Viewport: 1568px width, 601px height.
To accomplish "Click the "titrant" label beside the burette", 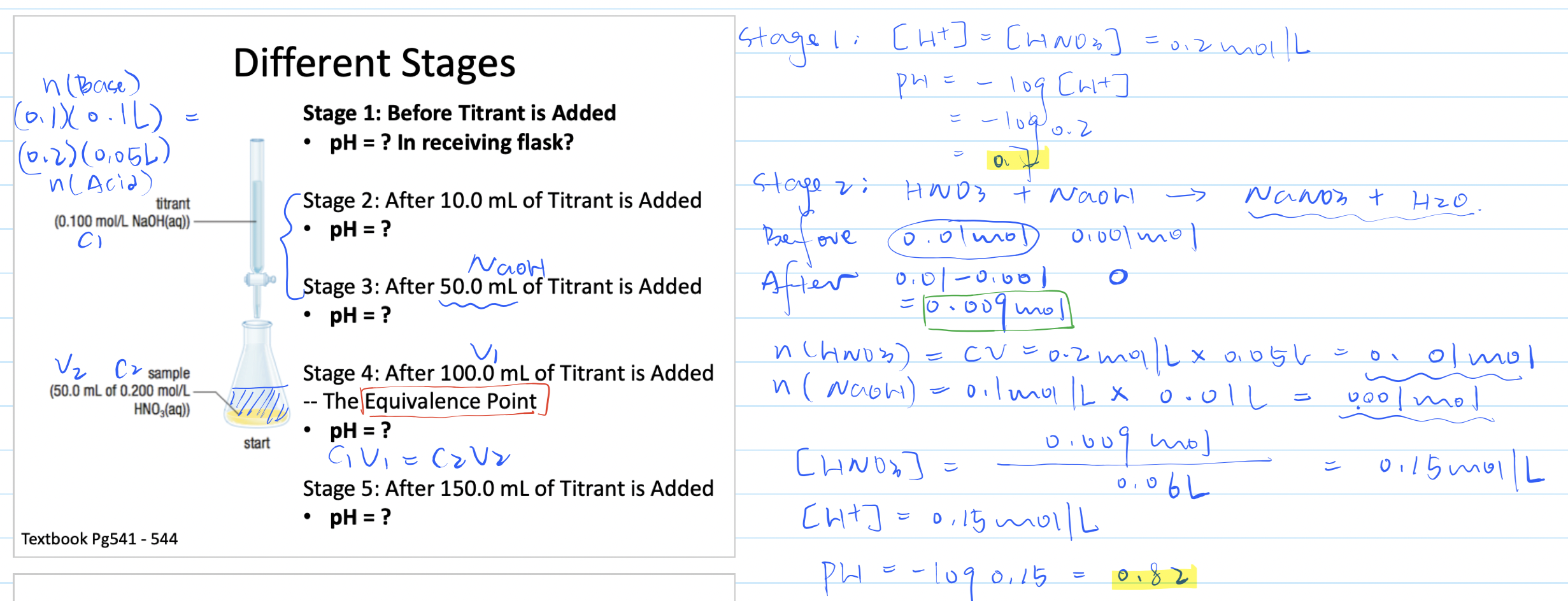I will pos(173,204).
